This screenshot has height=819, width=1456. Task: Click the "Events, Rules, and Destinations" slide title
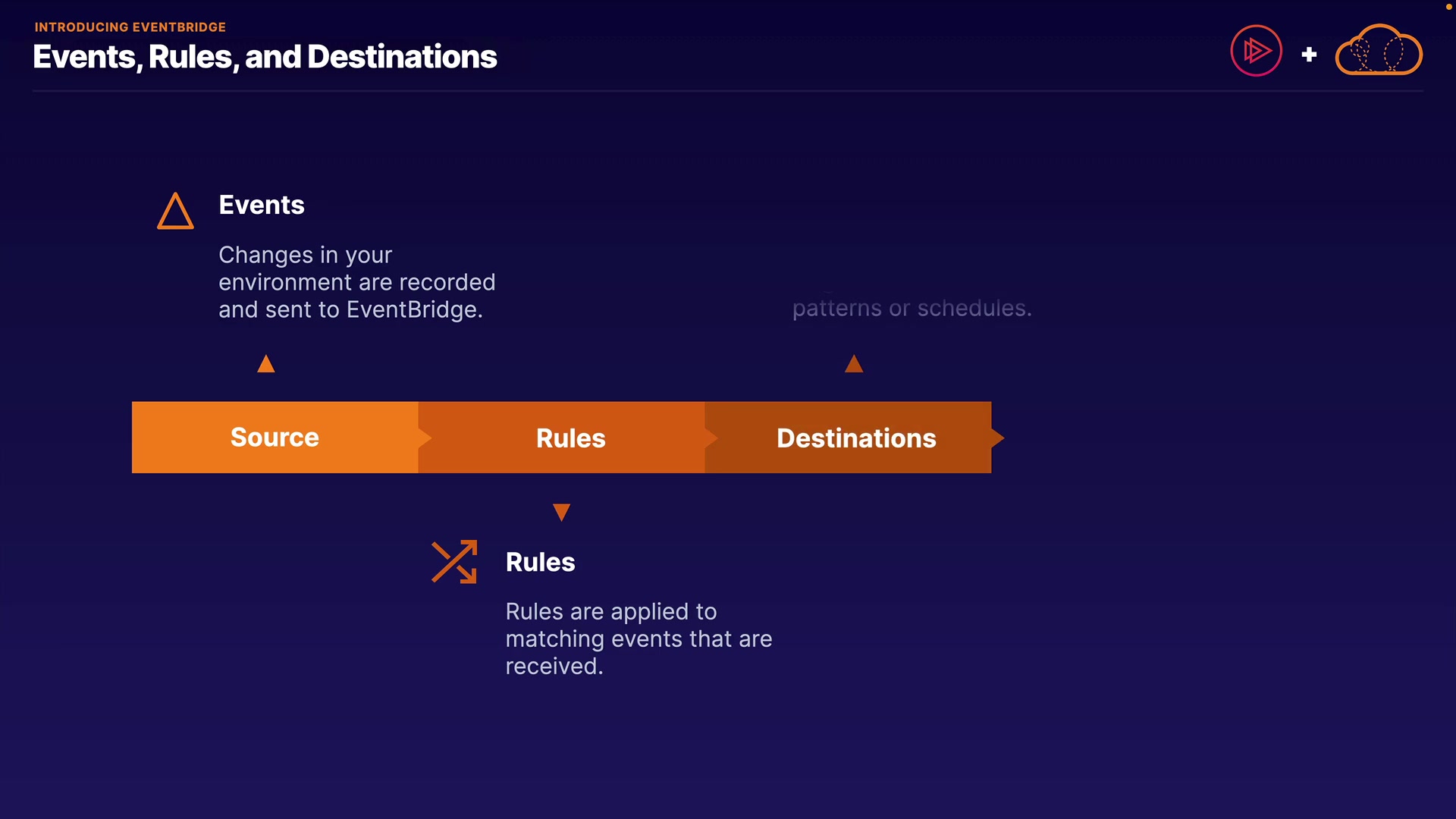(265, 57)
